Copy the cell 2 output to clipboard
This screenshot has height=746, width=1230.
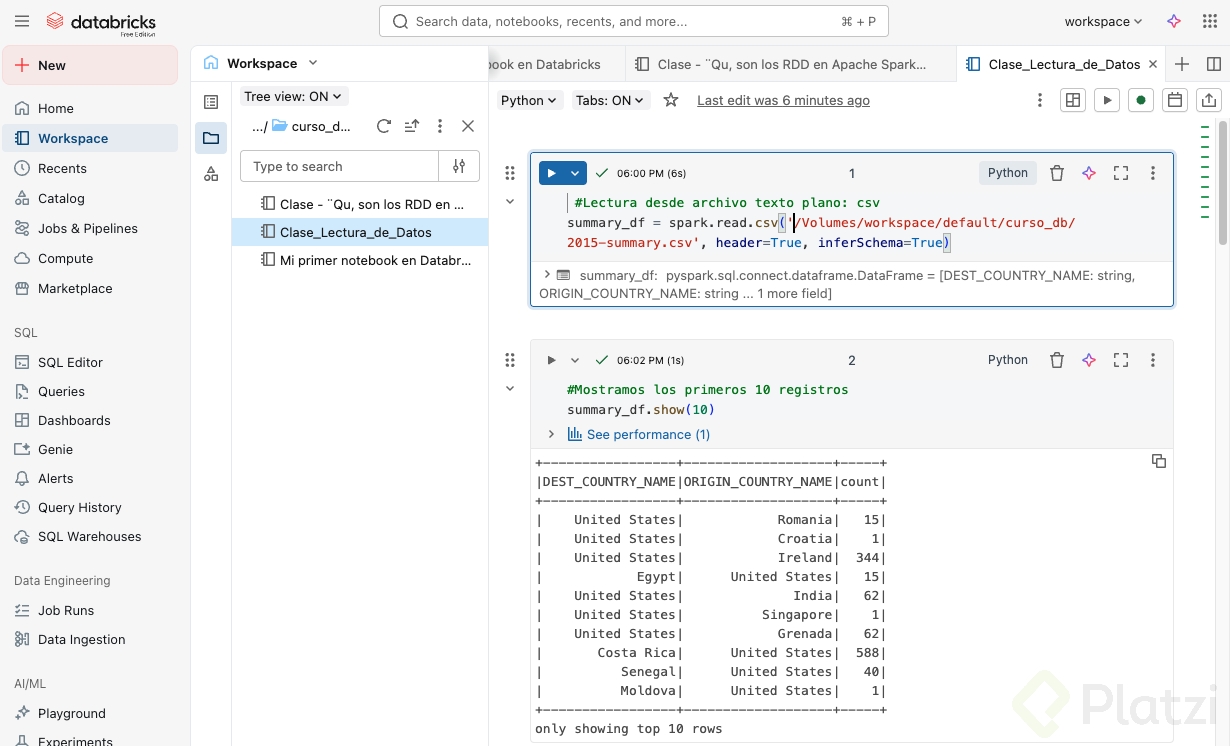(x=1159, y=461)
